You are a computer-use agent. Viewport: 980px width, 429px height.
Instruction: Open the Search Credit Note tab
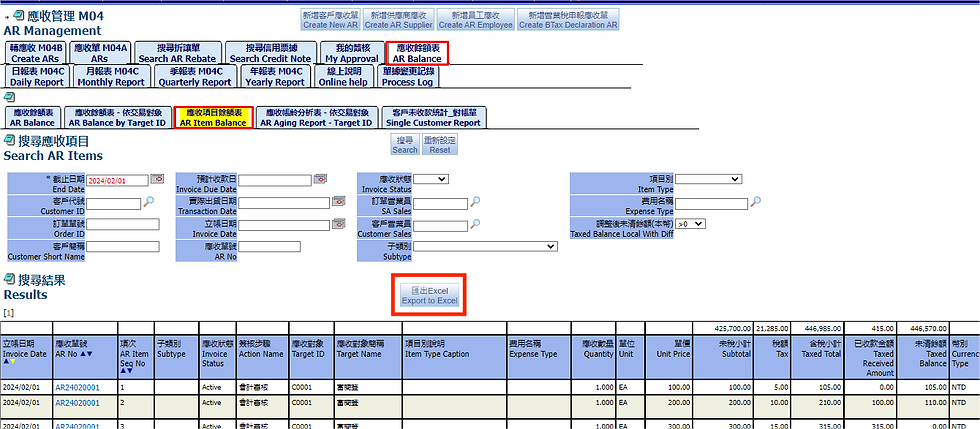coord(270,53)
